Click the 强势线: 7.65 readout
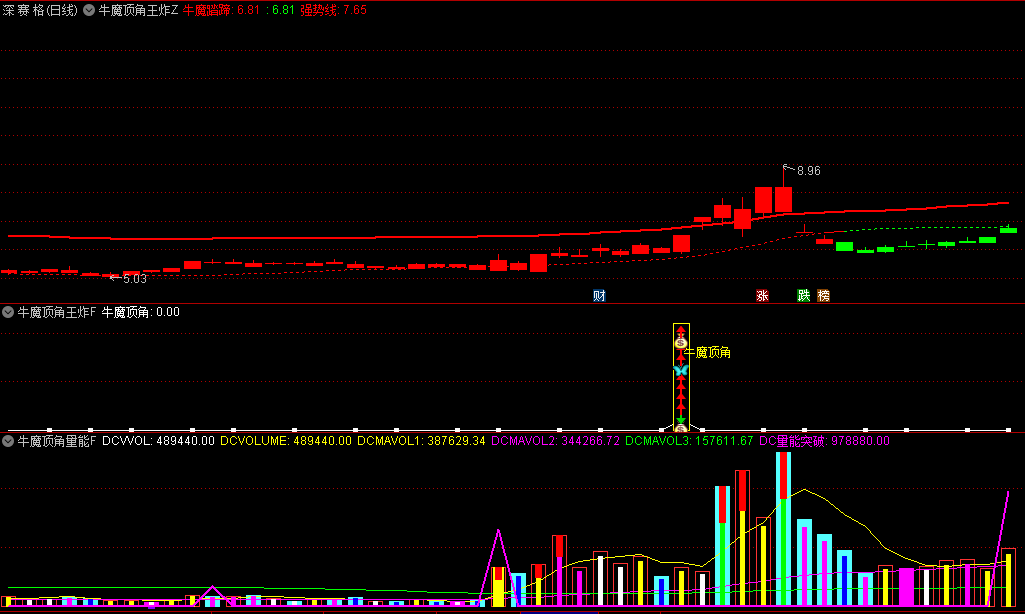Image resolution: width=1025 pixels, height=614 pixels. (333, 10)
